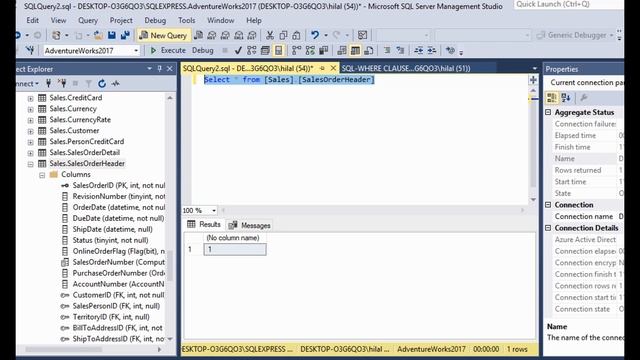640x360 pixels.
Task: Toggle Include Live Query Statistics icon
Action: click(x=310, y=51)
